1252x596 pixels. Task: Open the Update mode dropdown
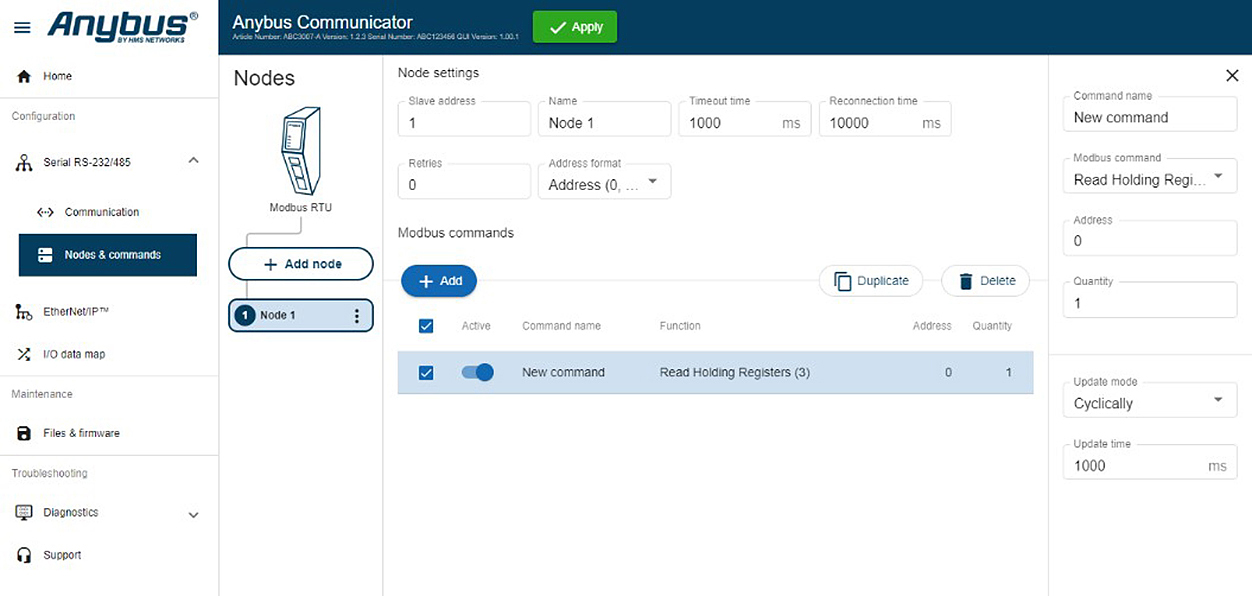click(x=1149, y=403)
